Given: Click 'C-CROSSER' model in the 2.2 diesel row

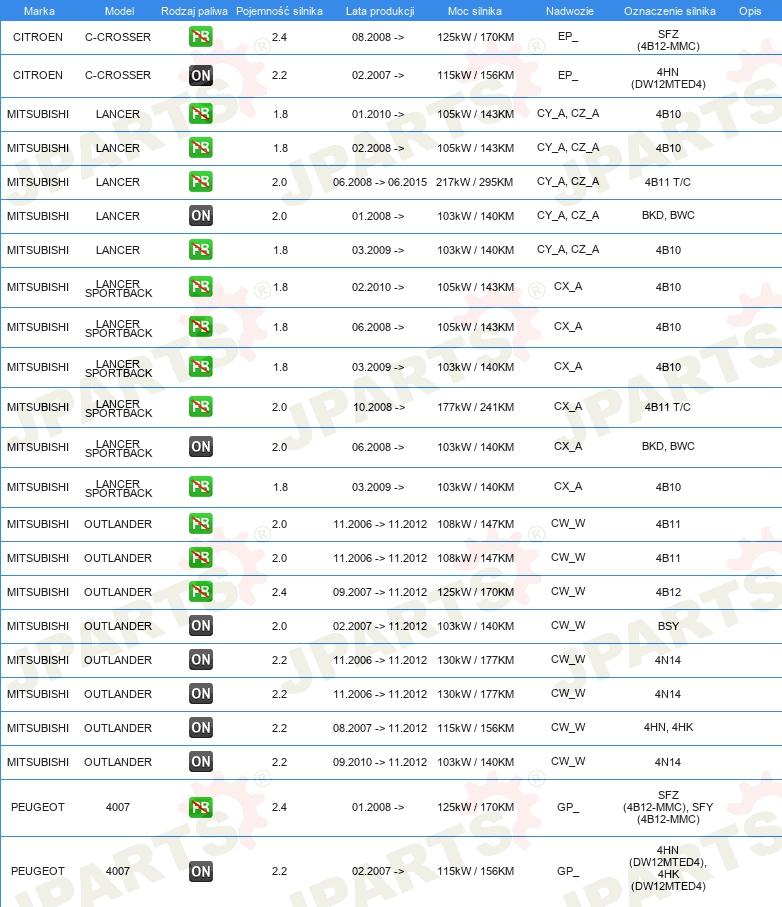Looking at the screenshot, I should (118, 75).
